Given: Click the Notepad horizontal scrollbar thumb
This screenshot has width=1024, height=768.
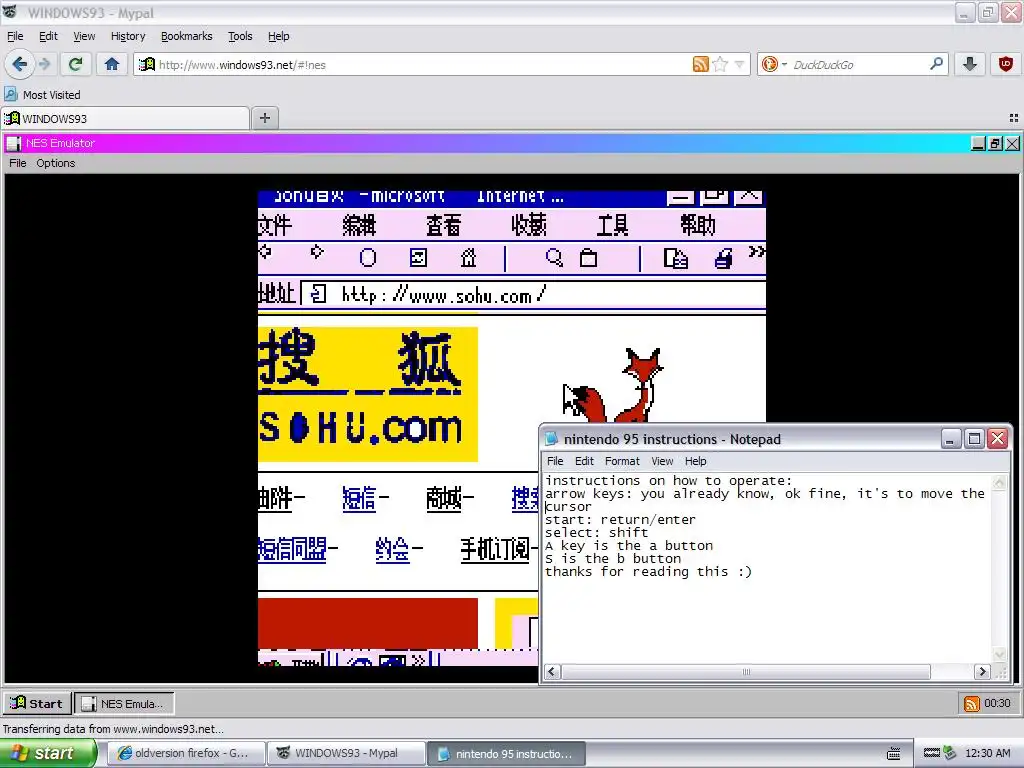Looking at the screenshot, I should [746, 671].
